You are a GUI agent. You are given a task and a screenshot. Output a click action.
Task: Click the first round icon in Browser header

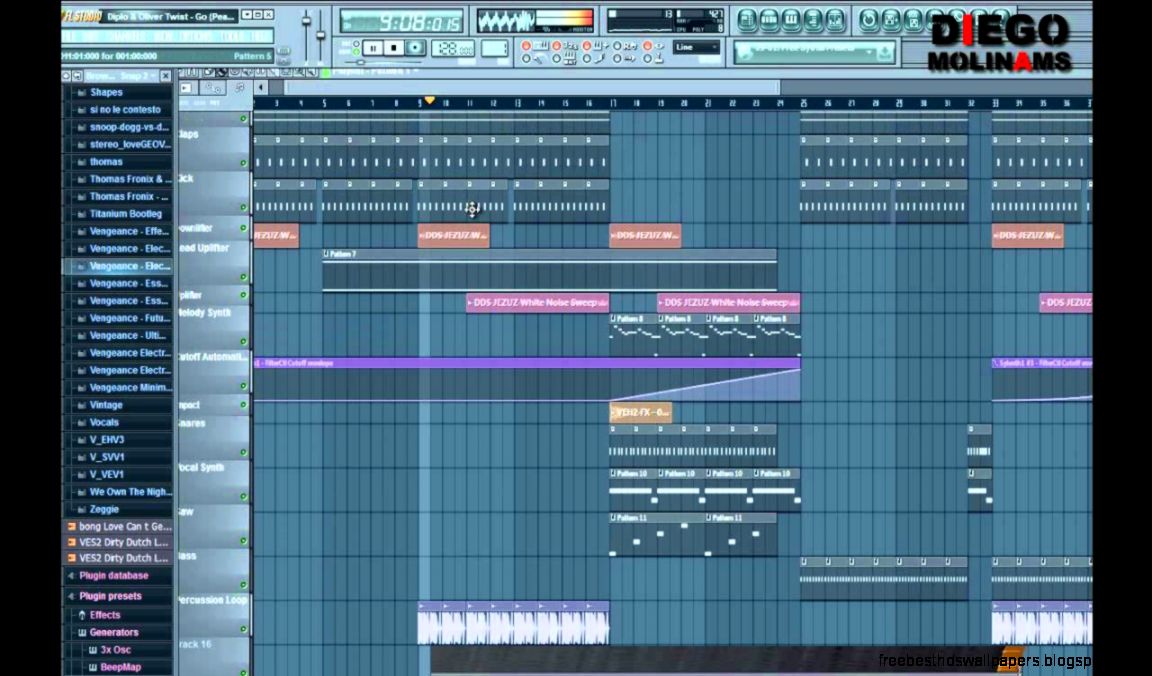tap(66, 76)
